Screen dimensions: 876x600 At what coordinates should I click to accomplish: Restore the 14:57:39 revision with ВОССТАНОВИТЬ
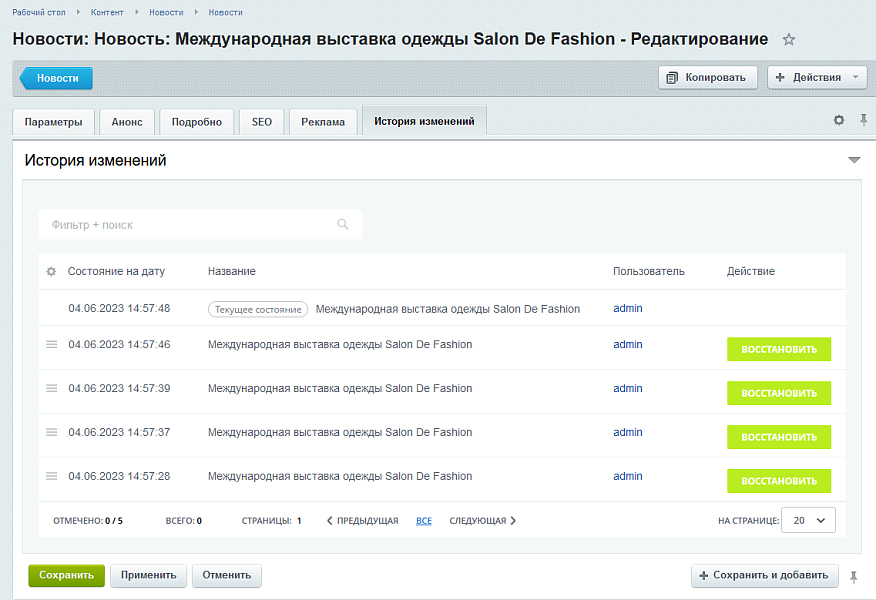click(x=778, y=393)
